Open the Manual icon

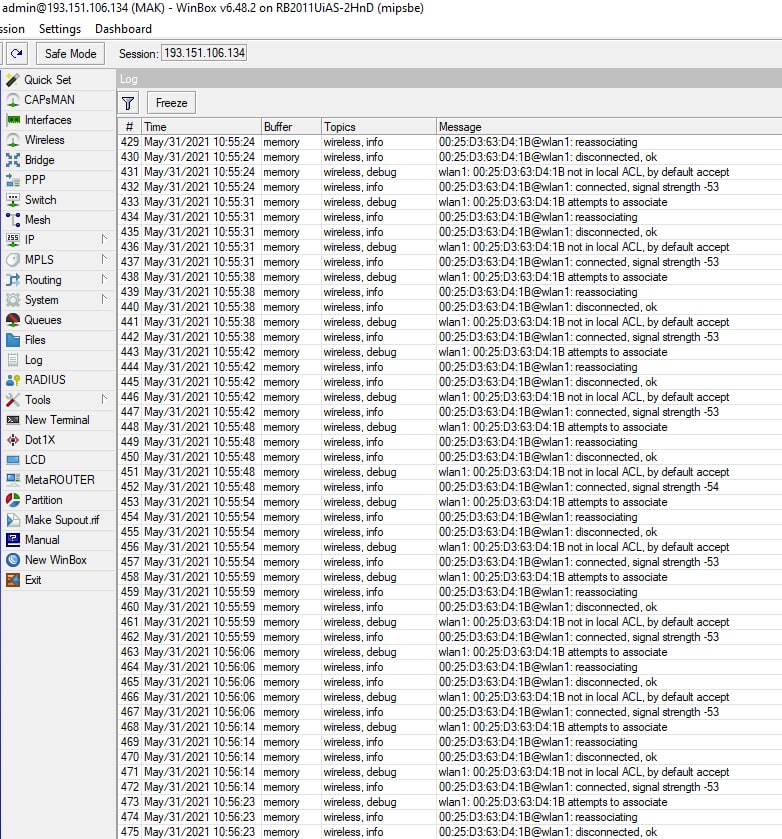coord(13,540)
